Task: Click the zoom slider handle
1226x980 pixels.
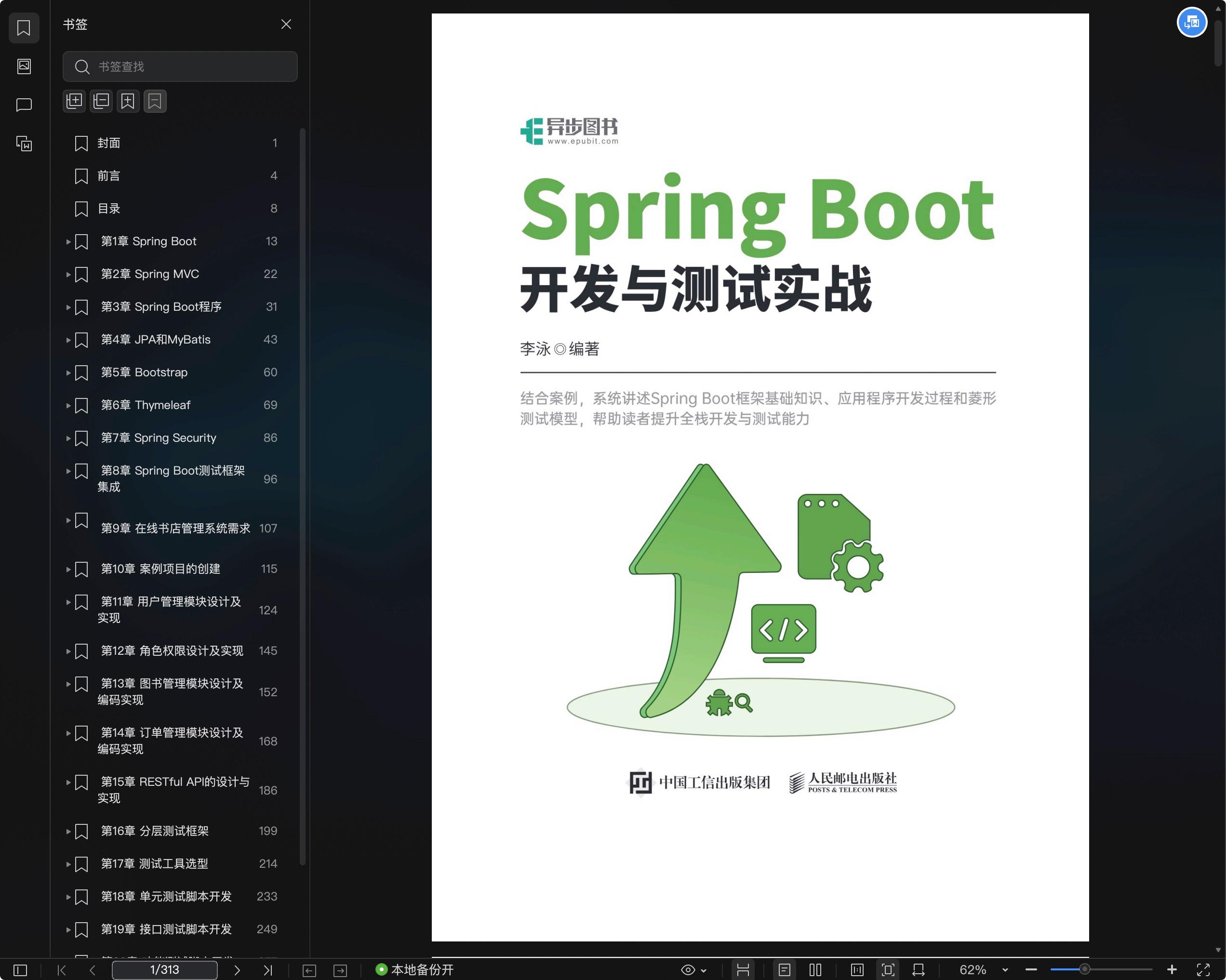Action: click(x=1084, y=969)
